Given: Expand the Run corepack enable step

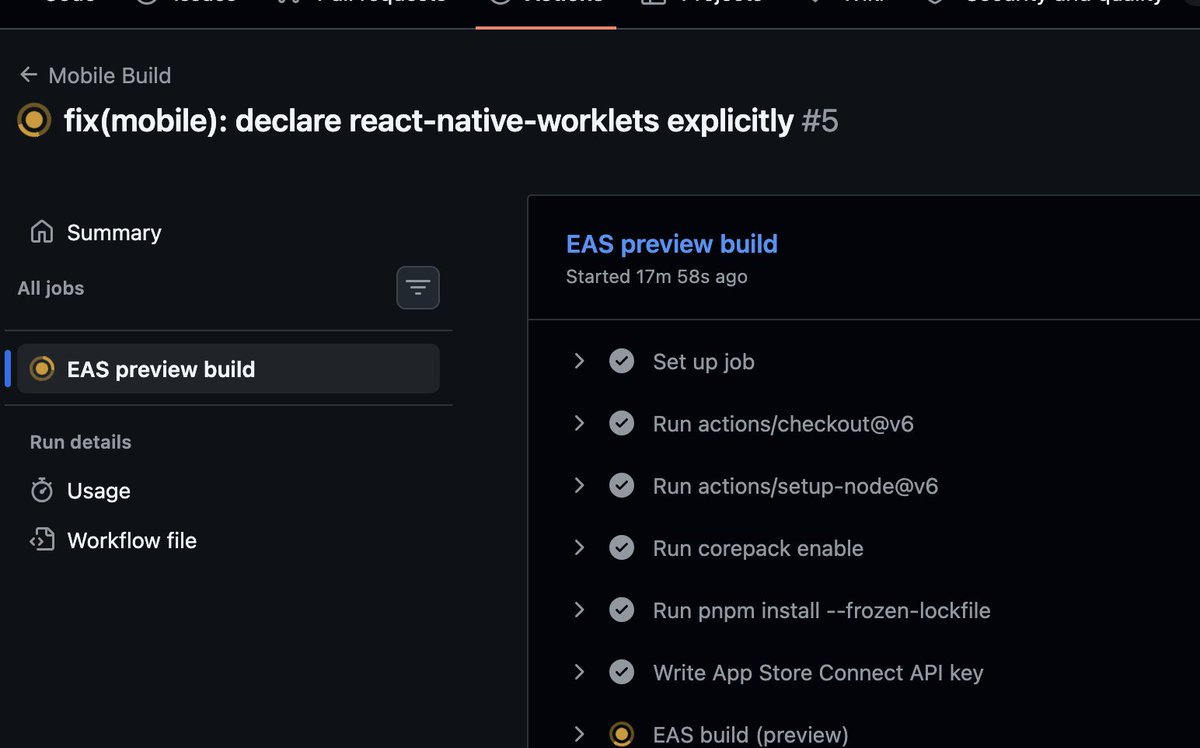Looking at the screenshot, I should coord(579,548).
